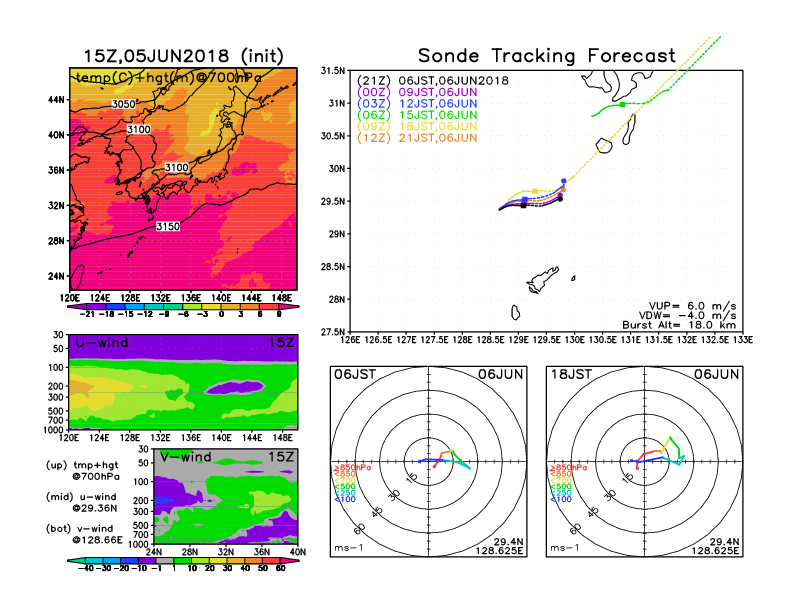This screenshot has width=792, height=612.
Task: Click the '15Z,05JUN2018 (init)' title
Action: (x=183, y=56)
